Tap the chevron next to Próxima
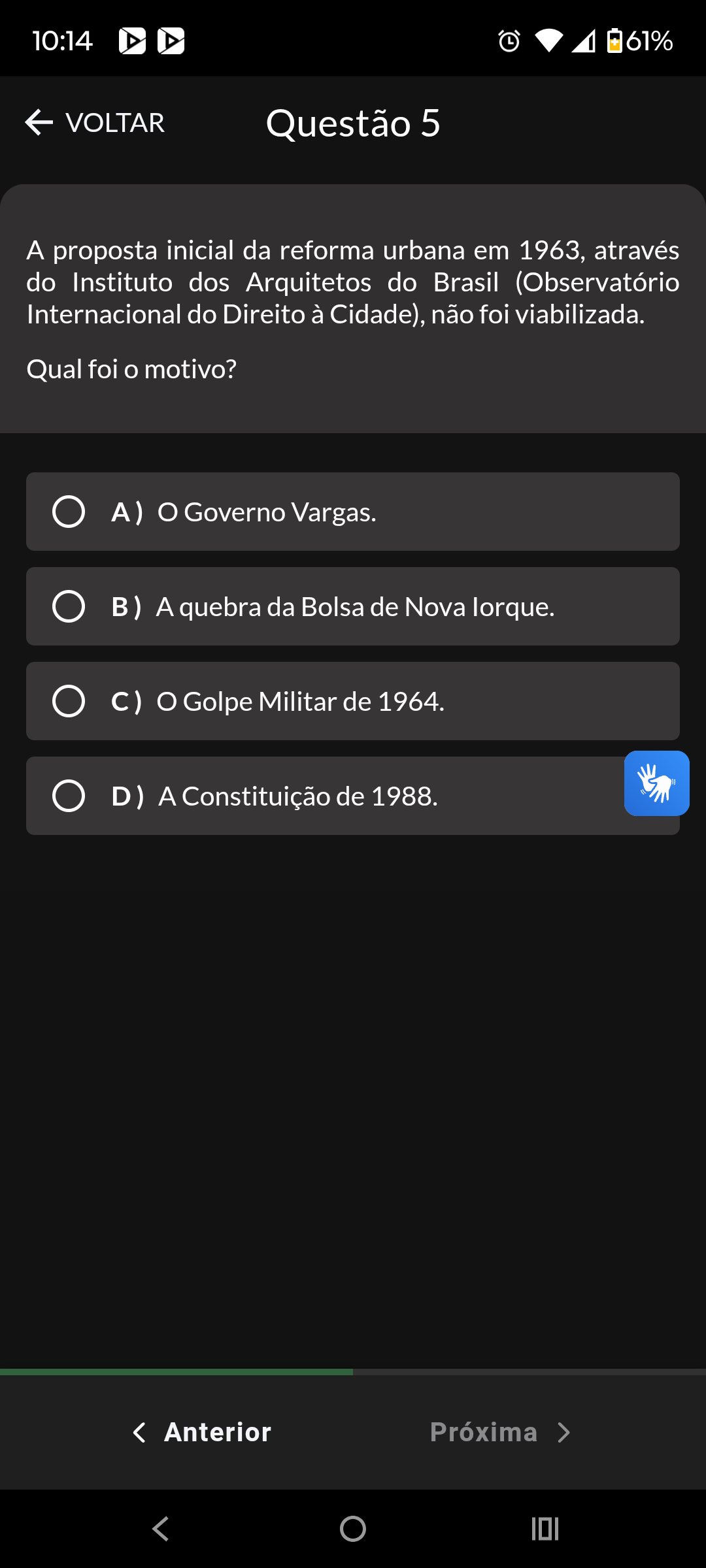The image size is (706, 1568). point(563,1433)
